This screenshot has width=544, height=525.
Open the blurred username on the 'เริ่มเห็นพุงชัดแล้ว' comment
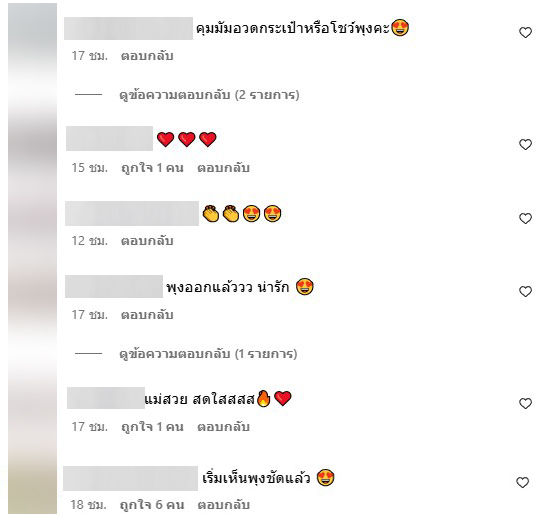[130, 479]
